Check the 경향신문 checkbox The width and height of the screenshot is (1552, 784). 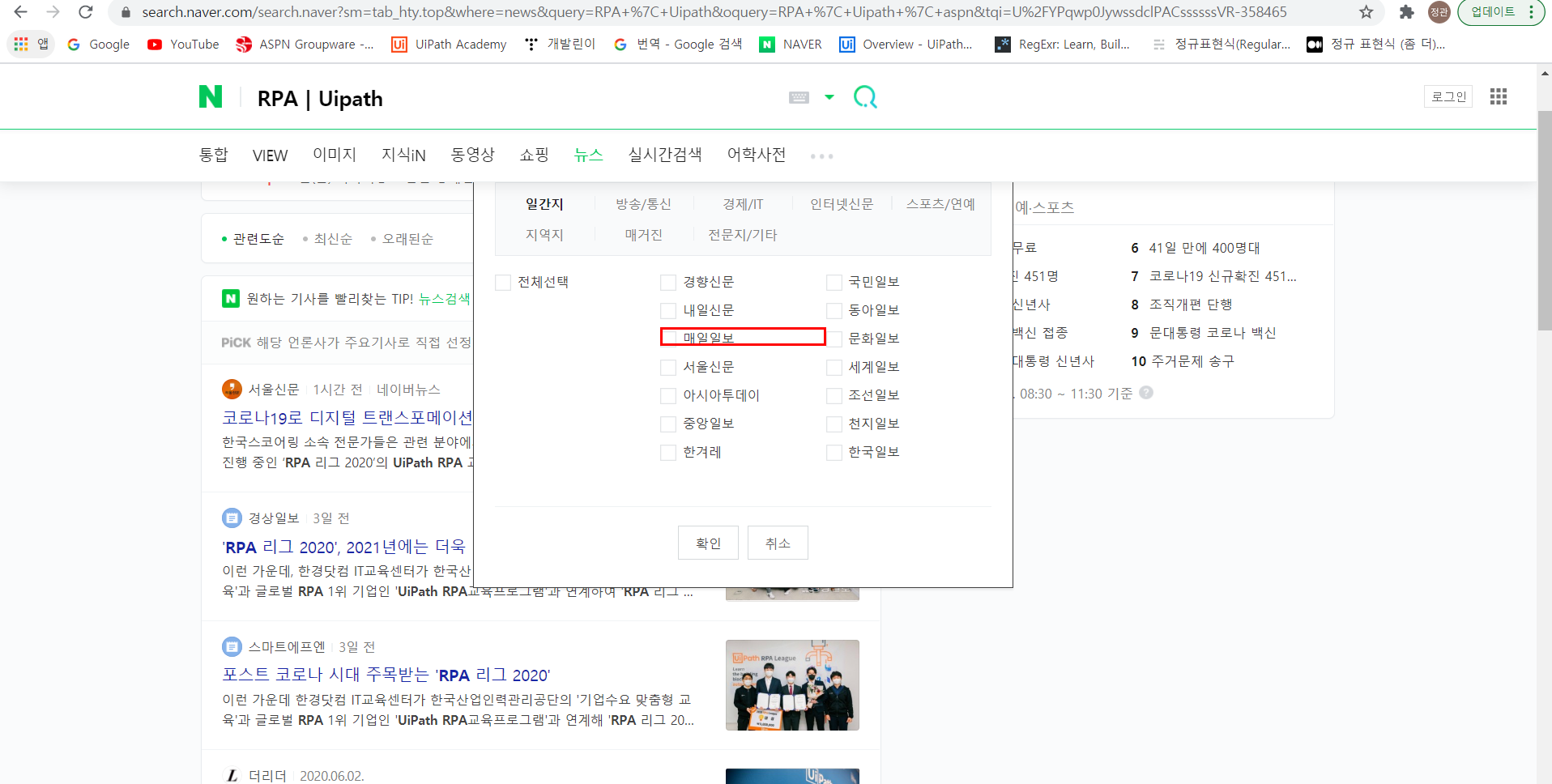tap(668, 282)
